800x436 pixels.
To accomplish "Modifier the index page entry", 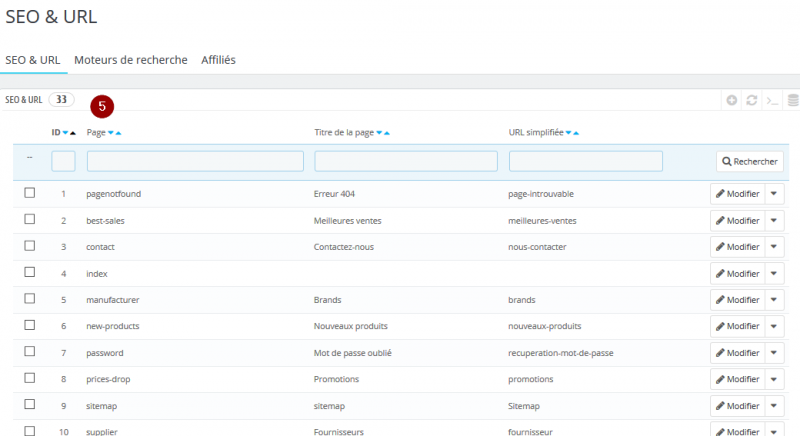I will coord(738,273).
